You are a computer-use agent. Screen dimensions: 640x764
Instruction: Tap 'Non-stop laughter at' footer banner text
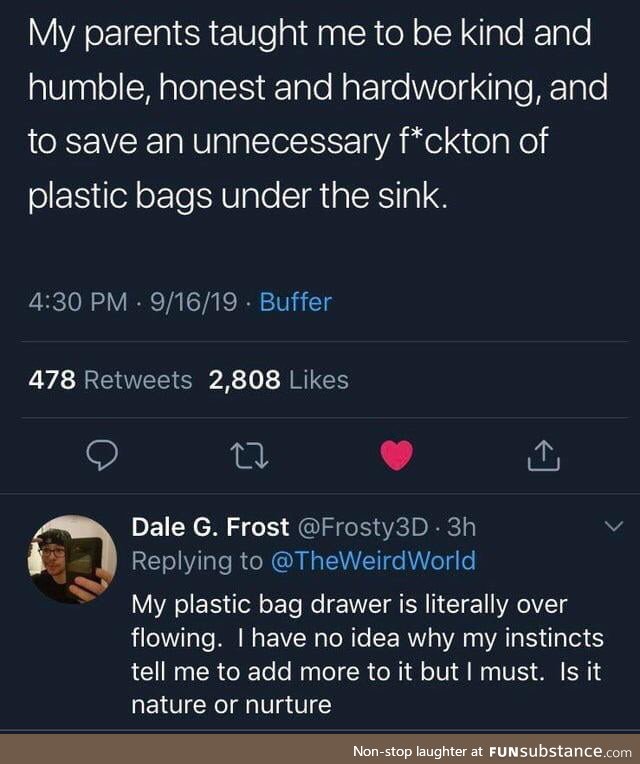coord(417,751)
